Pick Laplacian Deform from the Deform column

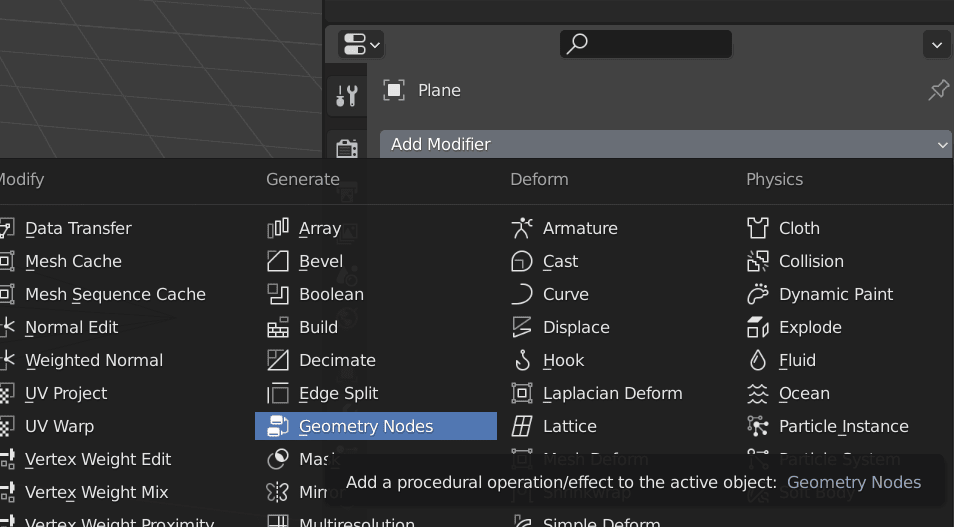(x=612, y=393)
